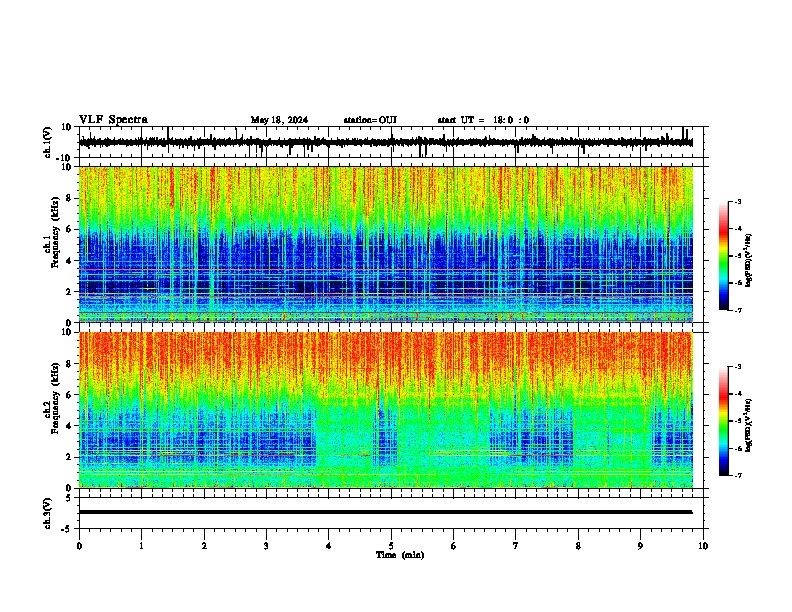Click ch.1 frequency axis tick "4"

click(69, 261)
